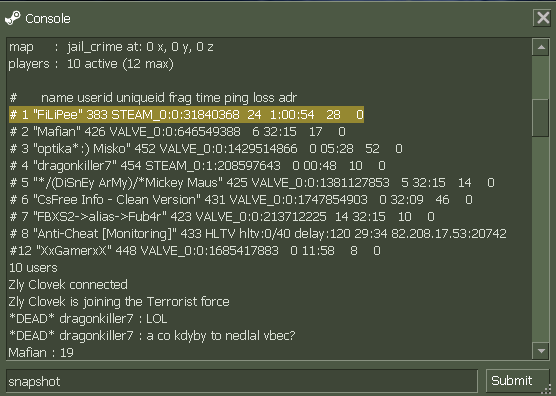Click the scrollbar up arrow
This screenshot has width=556, height=396.
(541, 47)
